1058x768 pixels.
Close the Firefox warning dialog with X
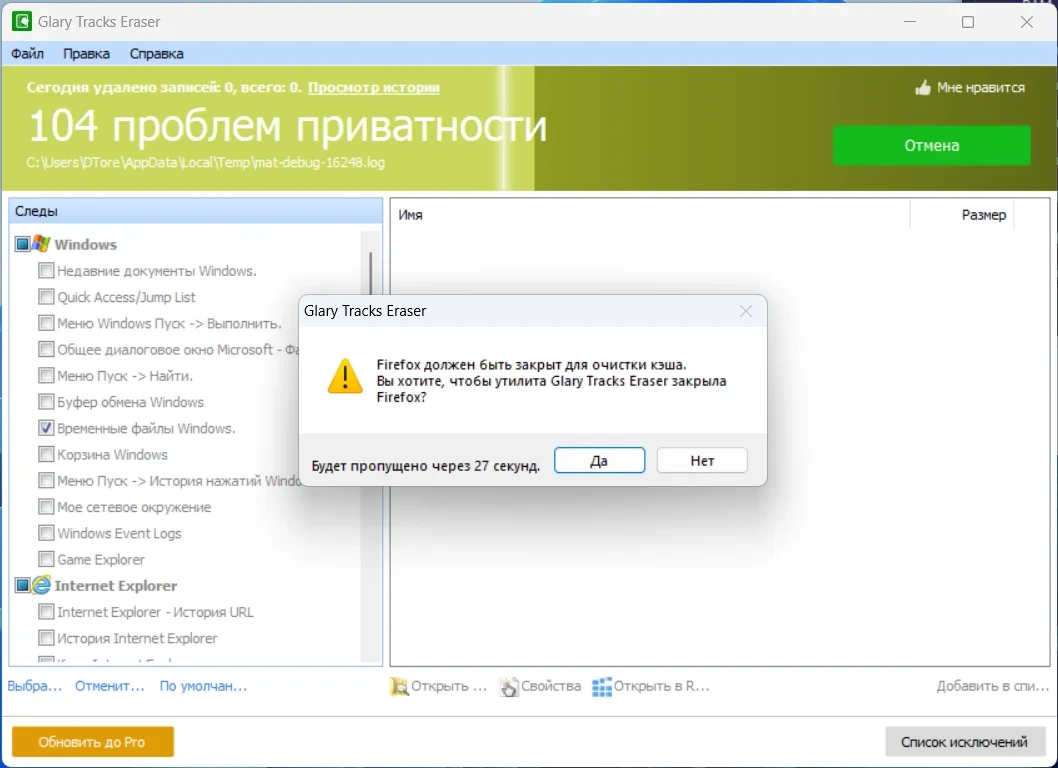pos(746,311)
